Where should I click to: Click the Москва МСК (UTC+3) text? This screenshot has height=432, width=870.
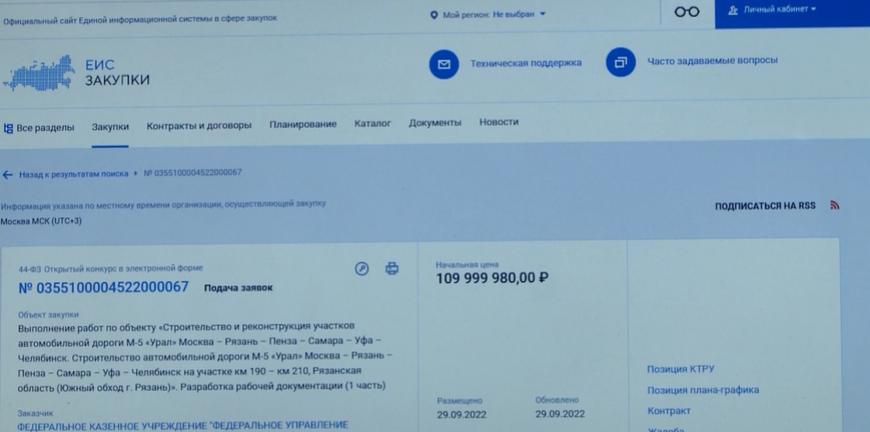click(x=41, y=221)
